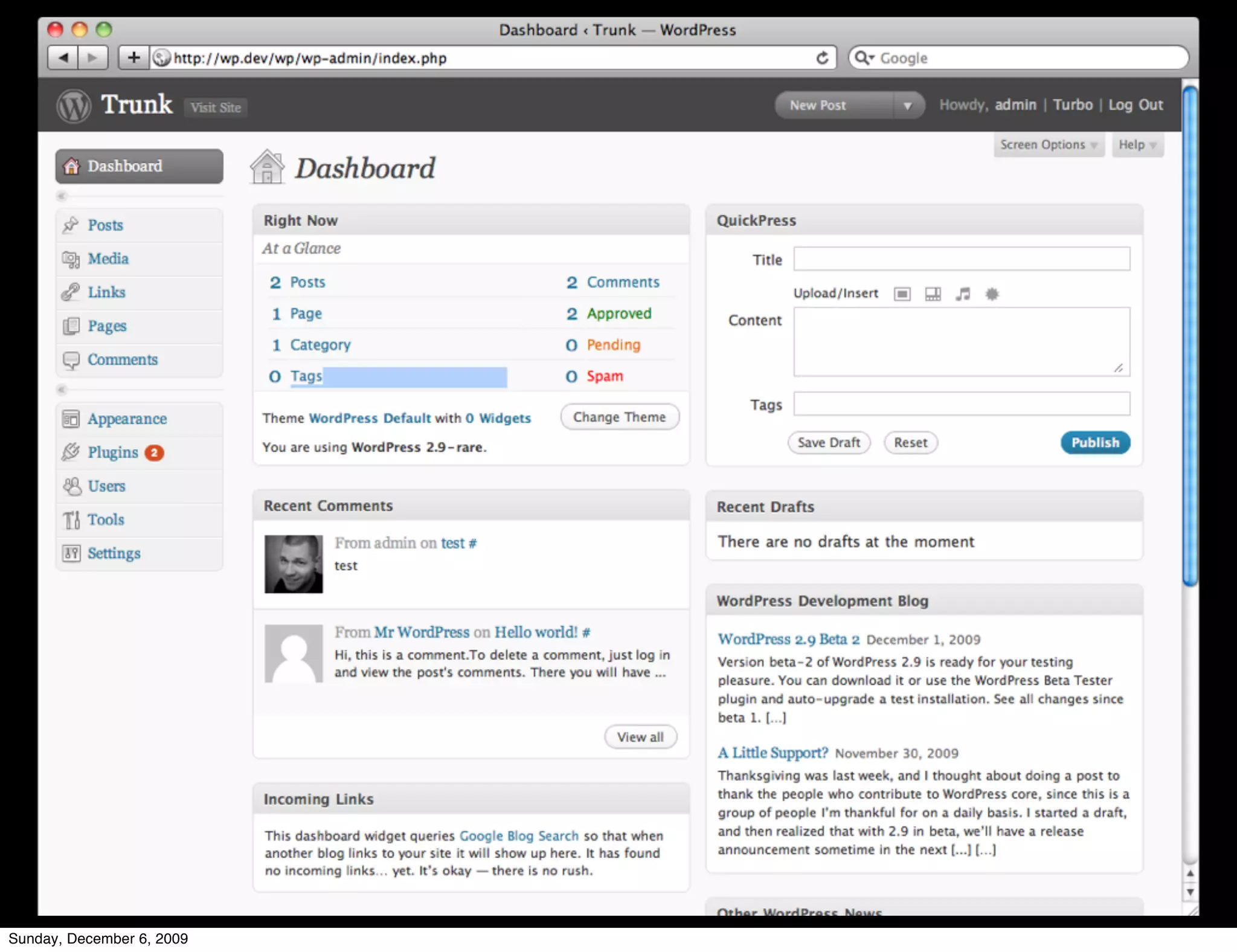1237x952 pixels.
Task: Open WordPress 2.9 Beta 2 blog link
Action: 788,639
